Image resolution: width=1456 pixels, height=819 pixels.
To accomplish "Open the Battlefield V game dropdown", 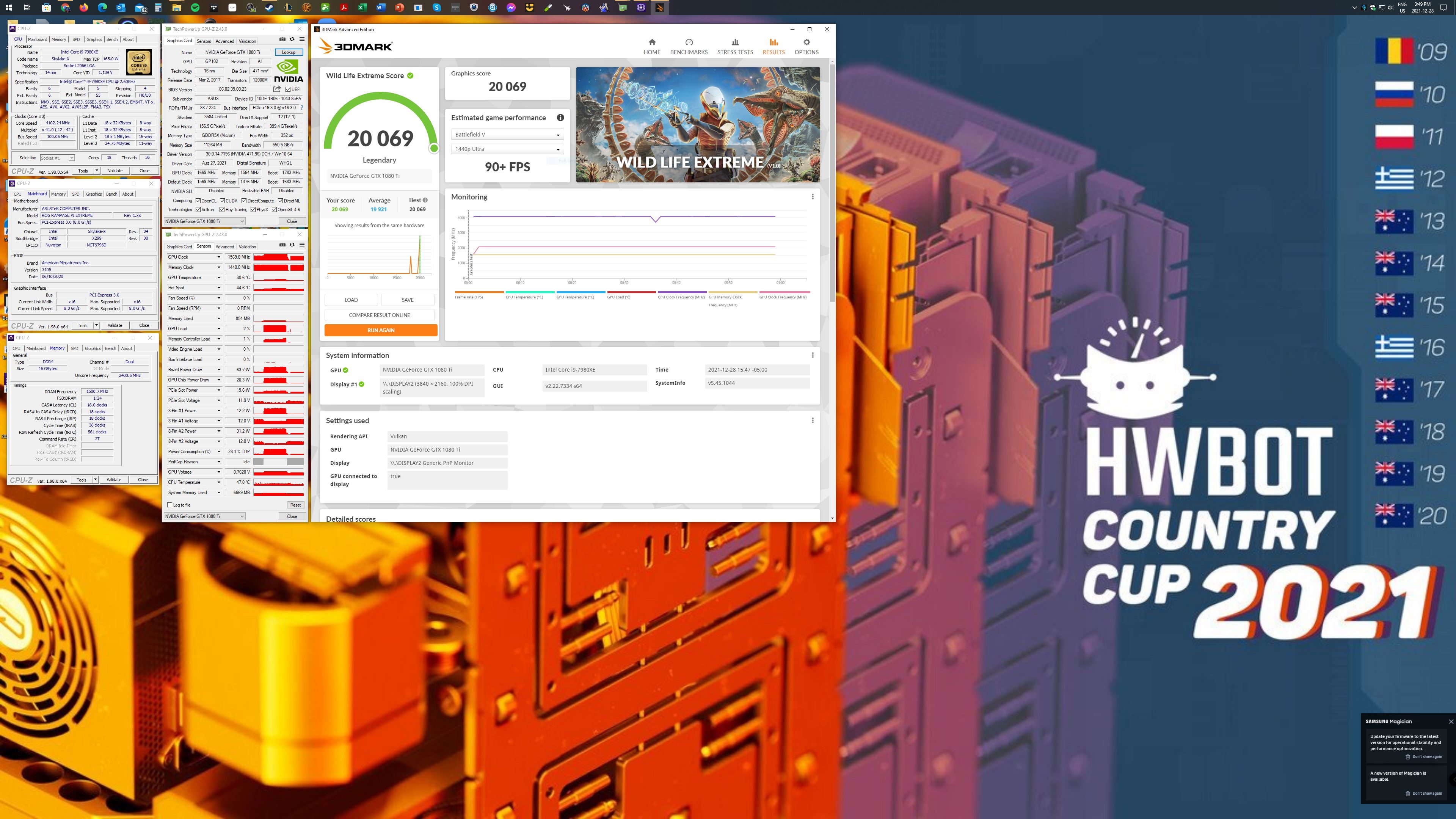I will (x=507, y=135).
